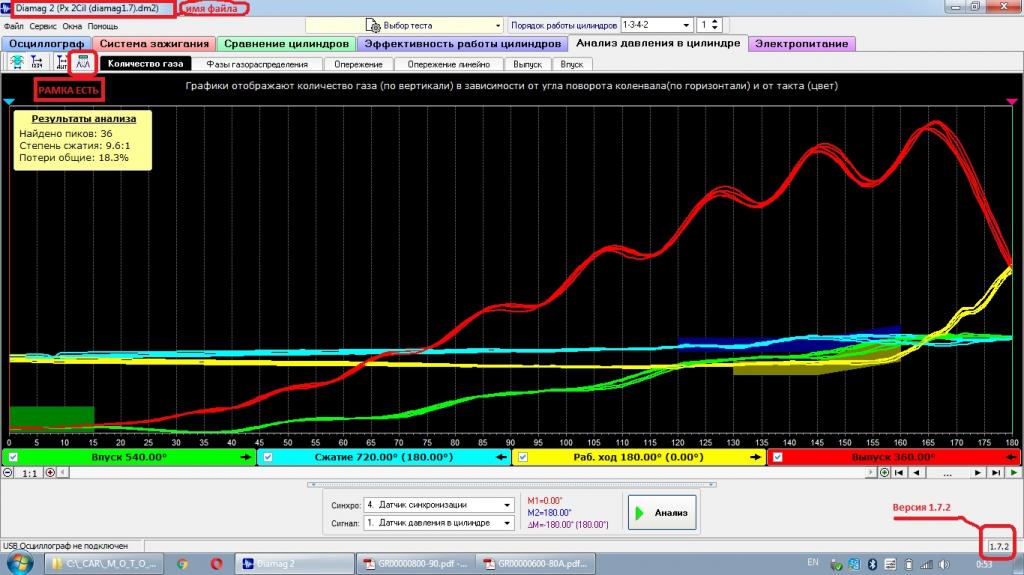Viewport: 1024px width, 575px height.
Task: Switch to the Система зажигания tab
Action: coord(154,44)
